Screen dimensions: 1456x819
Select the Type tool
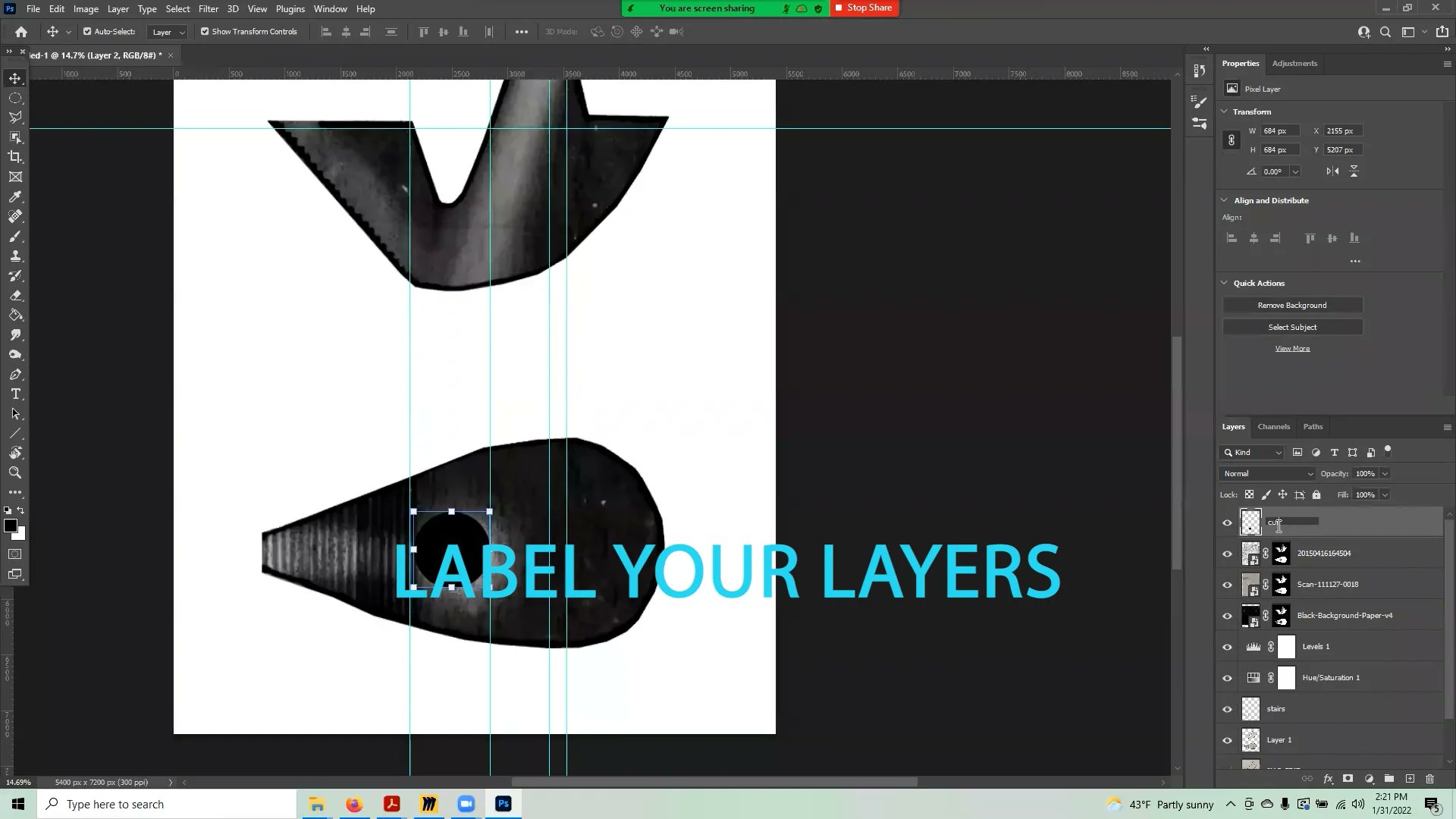pos(15,394)
